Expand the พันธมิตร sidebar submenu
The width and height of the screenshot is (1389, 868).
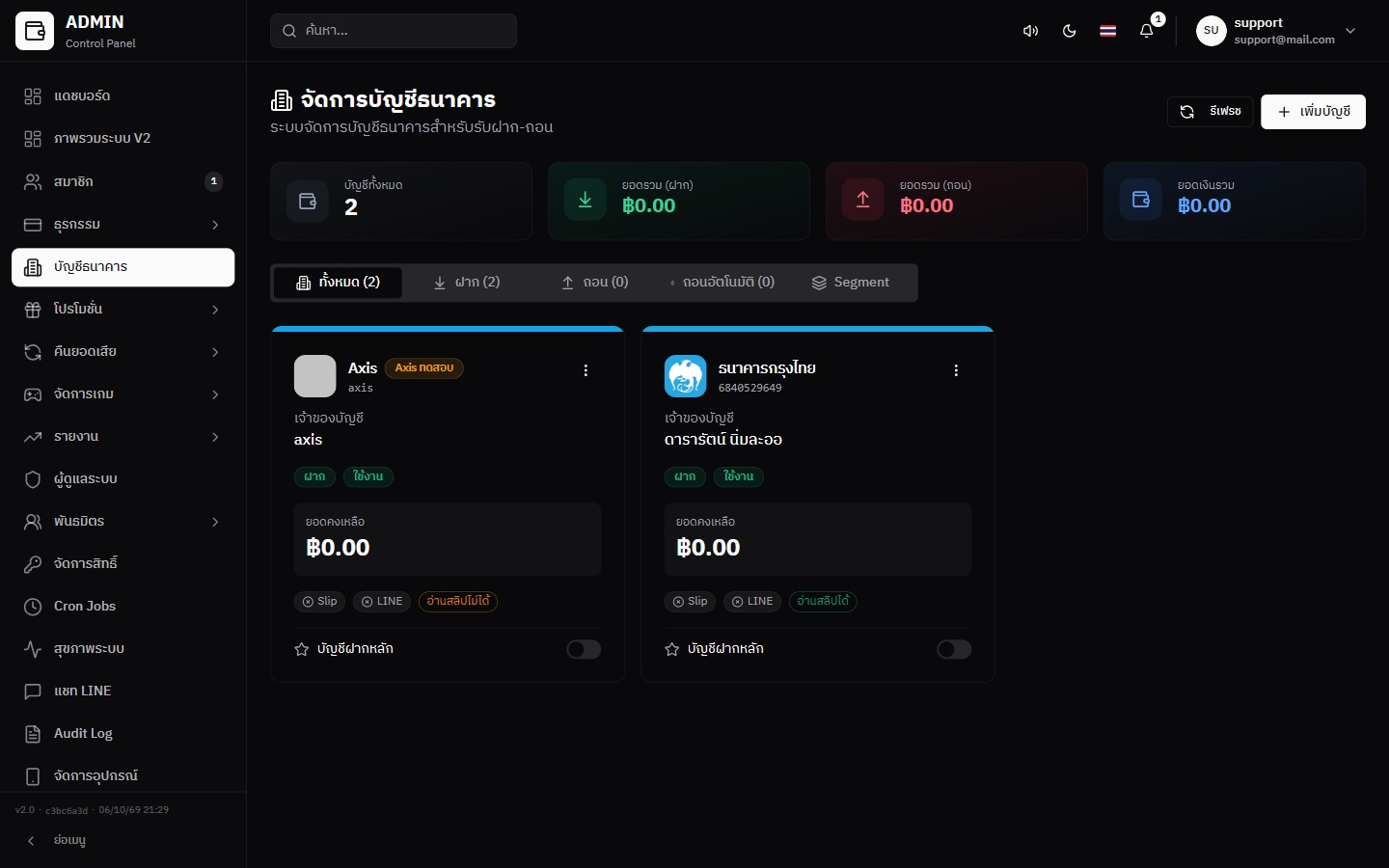(123, 522)
